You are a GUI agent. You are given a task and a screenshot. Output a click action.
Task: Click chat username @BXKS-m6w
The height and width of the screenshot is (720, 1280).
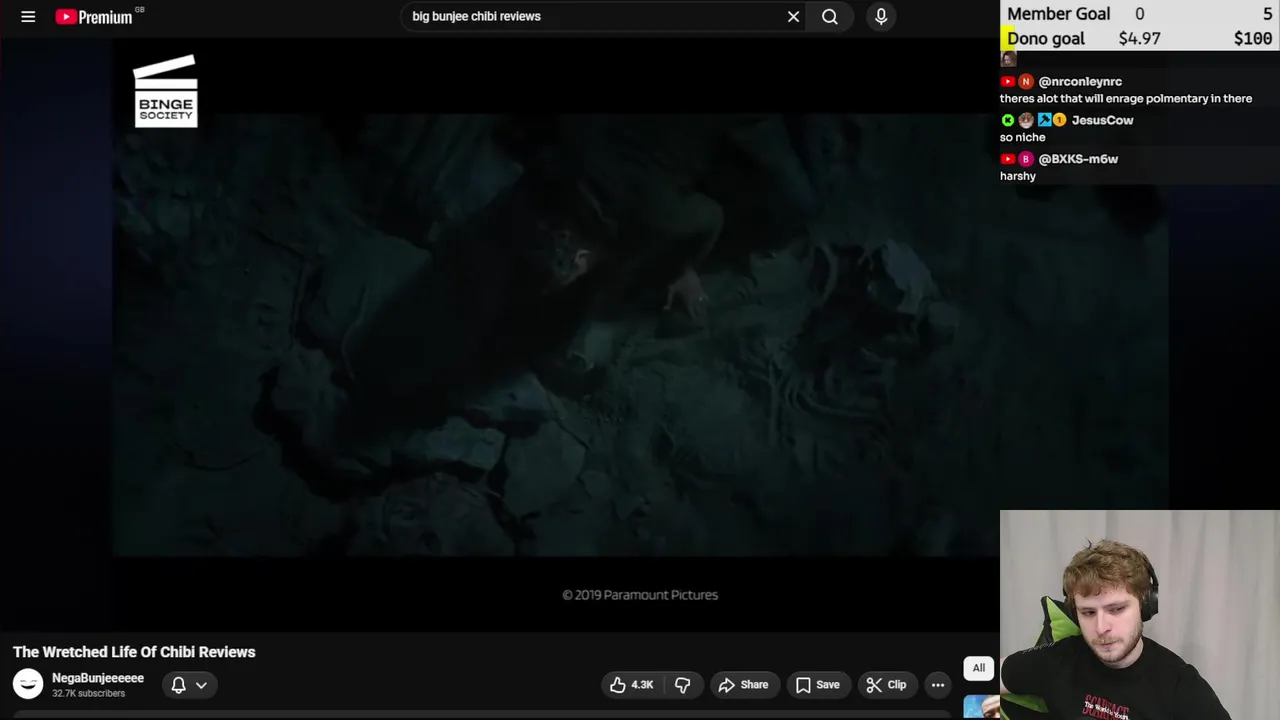(x=1078, y=159)
